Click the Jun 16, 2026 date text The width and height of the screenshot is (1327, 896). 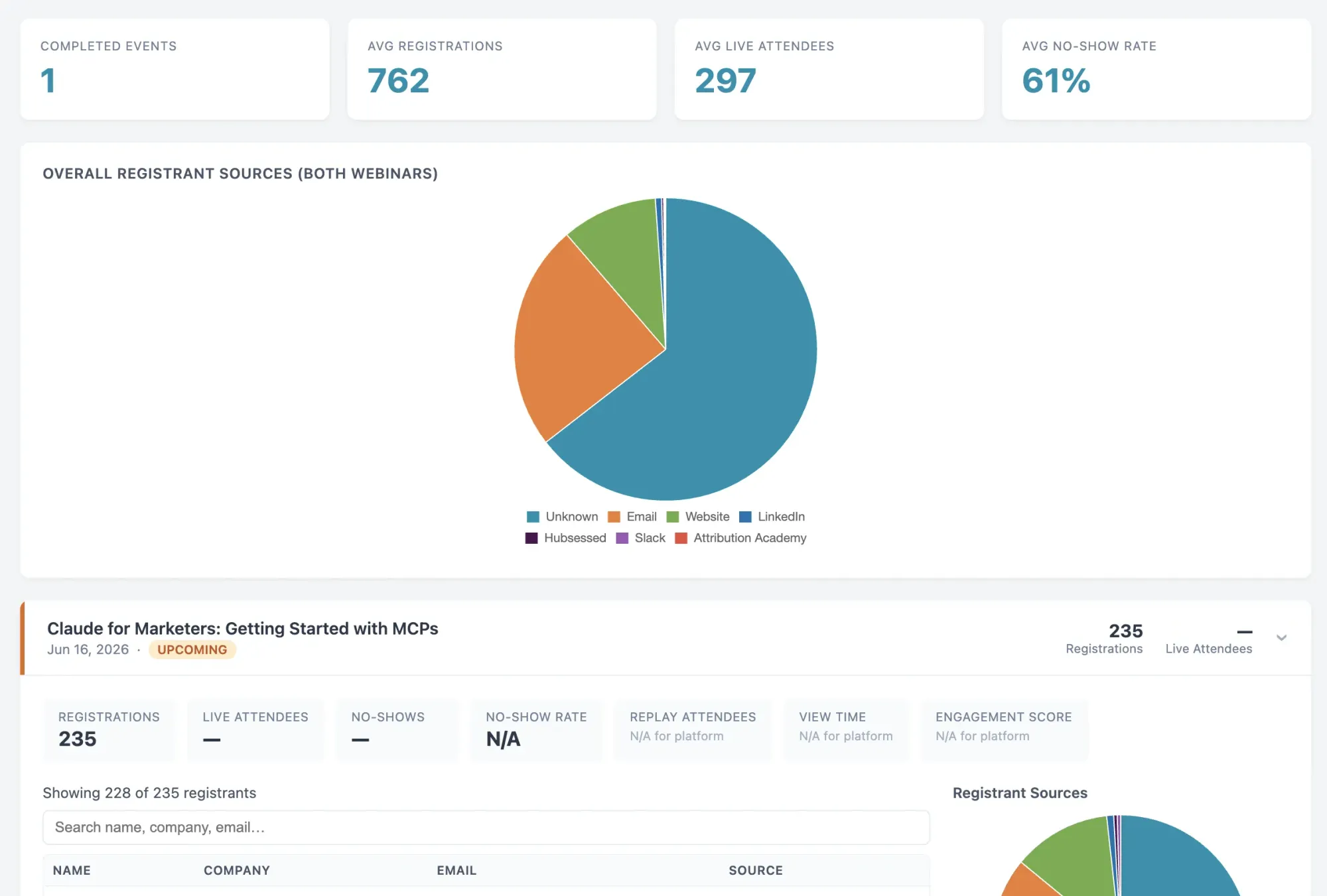coord(88,650)
